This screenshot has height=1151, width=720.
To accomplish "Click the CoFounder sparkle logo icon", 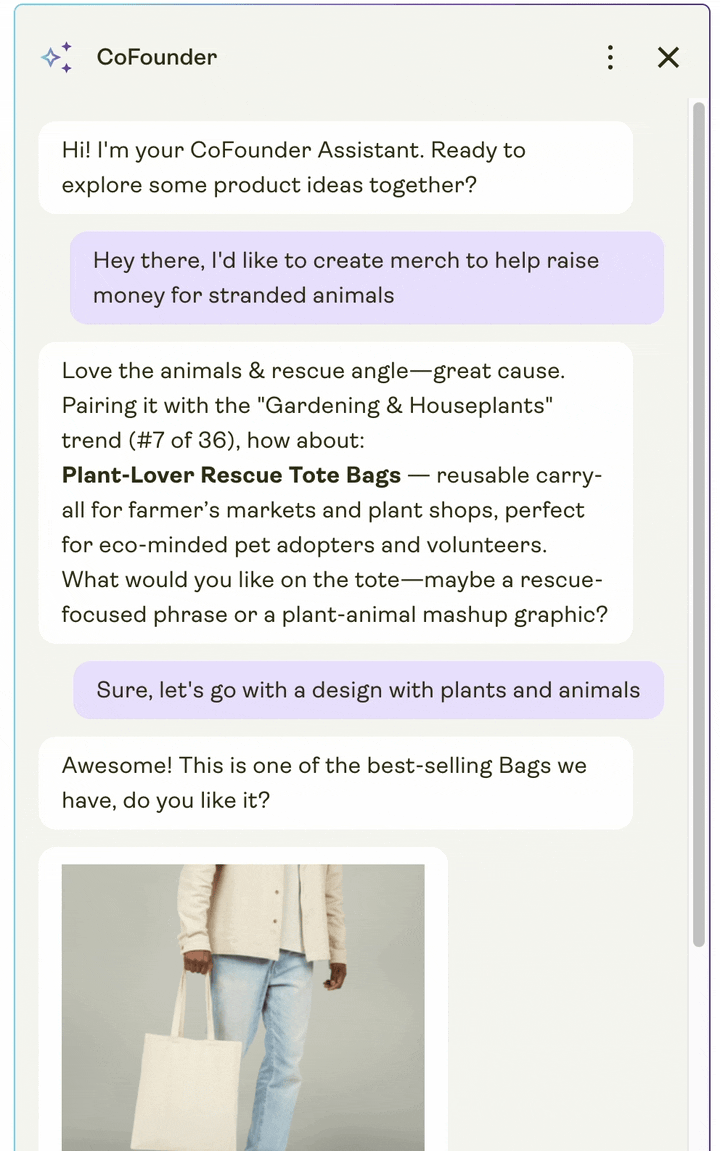I will click(x=56, y=58).
